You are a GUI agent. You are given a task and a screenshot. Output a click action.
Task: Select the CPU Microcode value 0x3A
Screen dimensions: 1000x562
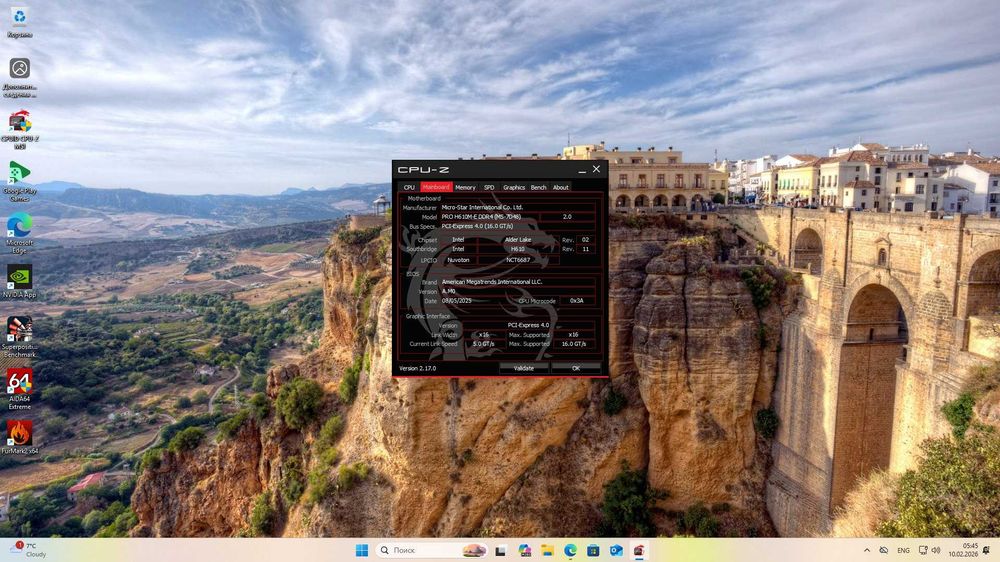coord(577,300)
